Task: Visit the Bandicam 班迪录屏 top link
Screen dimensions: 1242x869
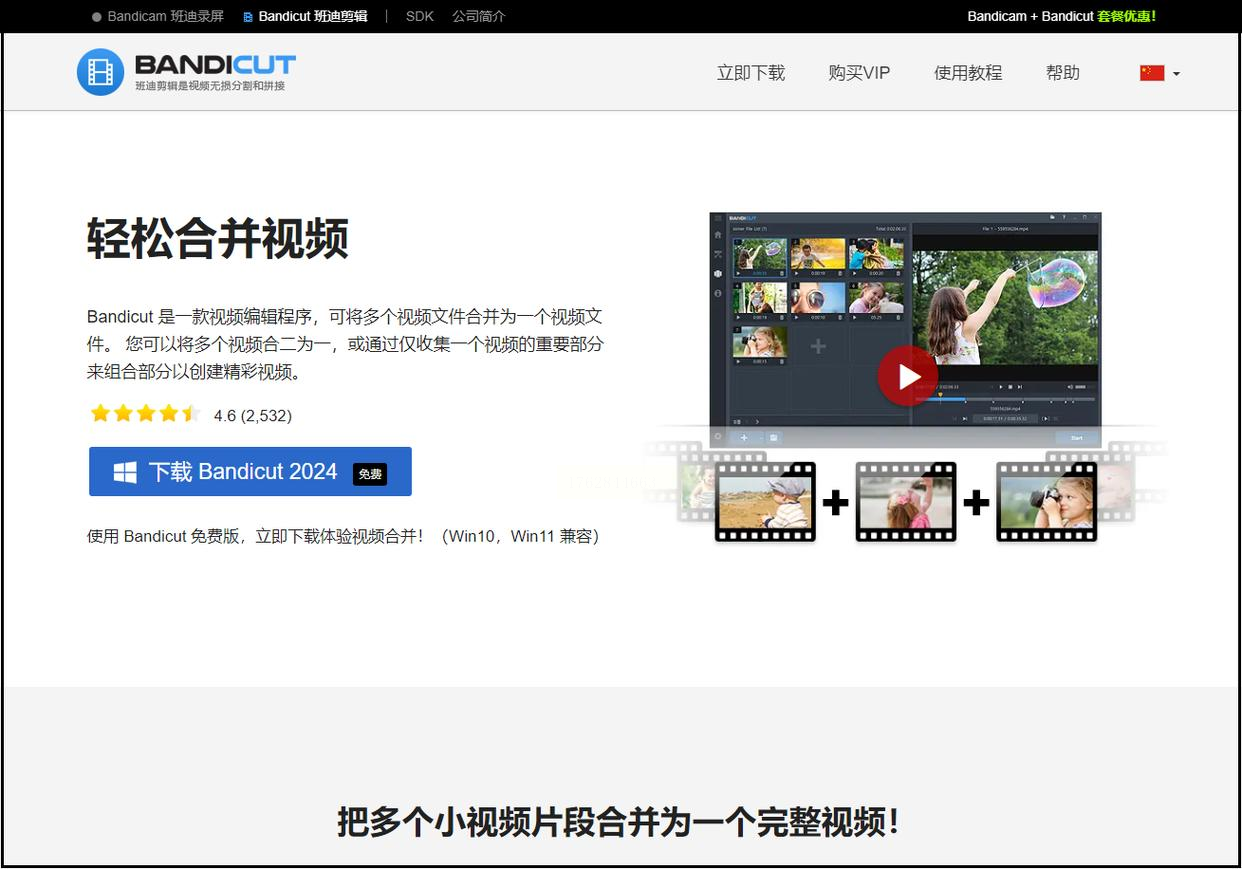Action: click(x=158, y=16)
